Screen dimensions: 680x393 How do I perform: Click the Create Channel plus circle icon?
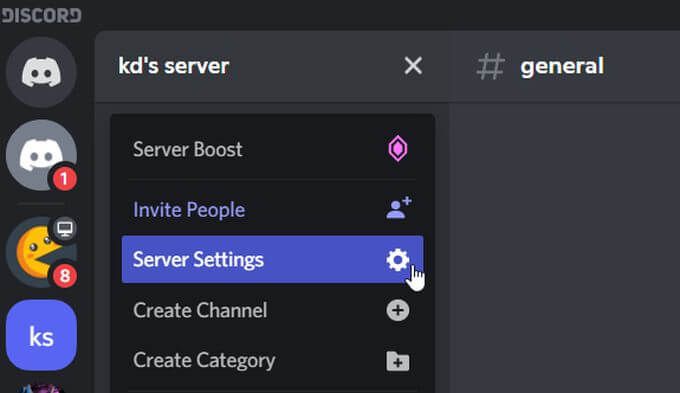point(398,310)
